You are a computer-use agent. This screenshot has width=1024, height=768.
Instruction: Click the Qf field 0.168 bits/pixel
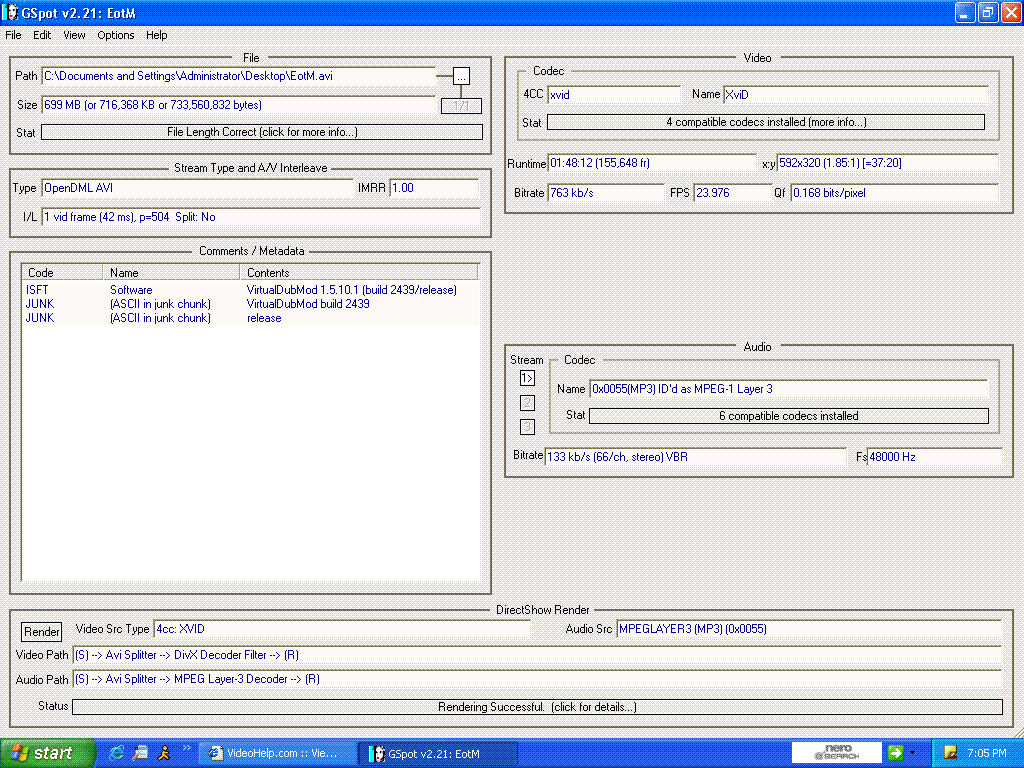click(x=895, y=193)
